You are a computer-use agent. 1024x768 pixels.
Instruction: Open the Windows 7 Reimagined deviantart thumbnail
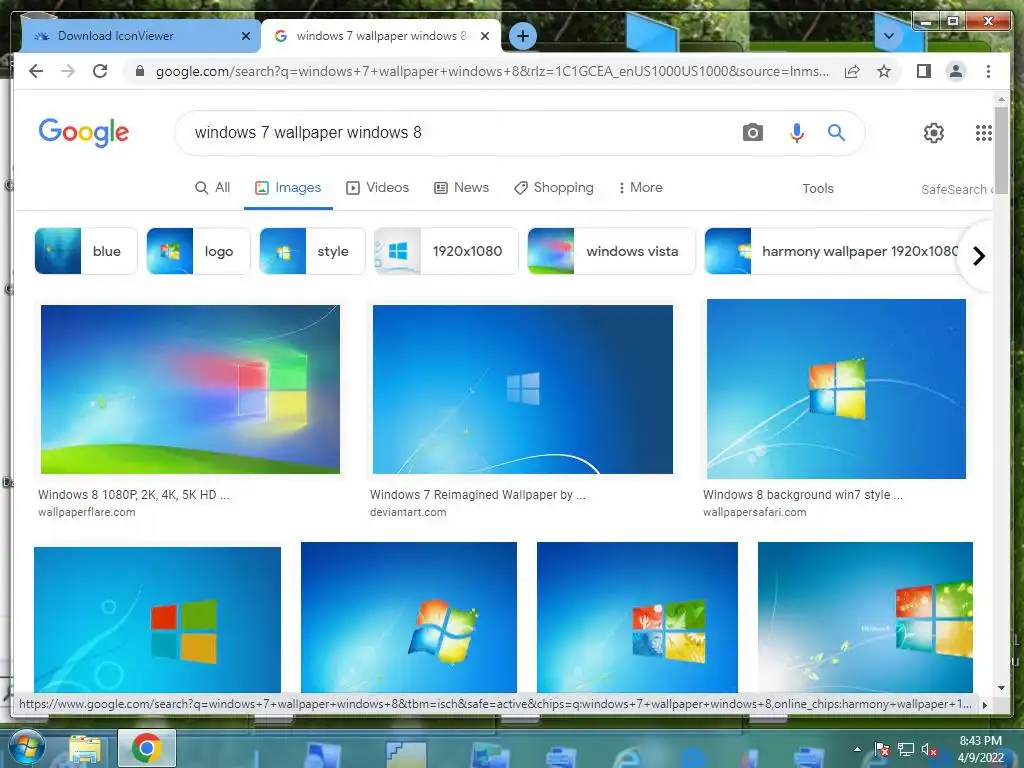pyautogui.click(x=522, y=389)
